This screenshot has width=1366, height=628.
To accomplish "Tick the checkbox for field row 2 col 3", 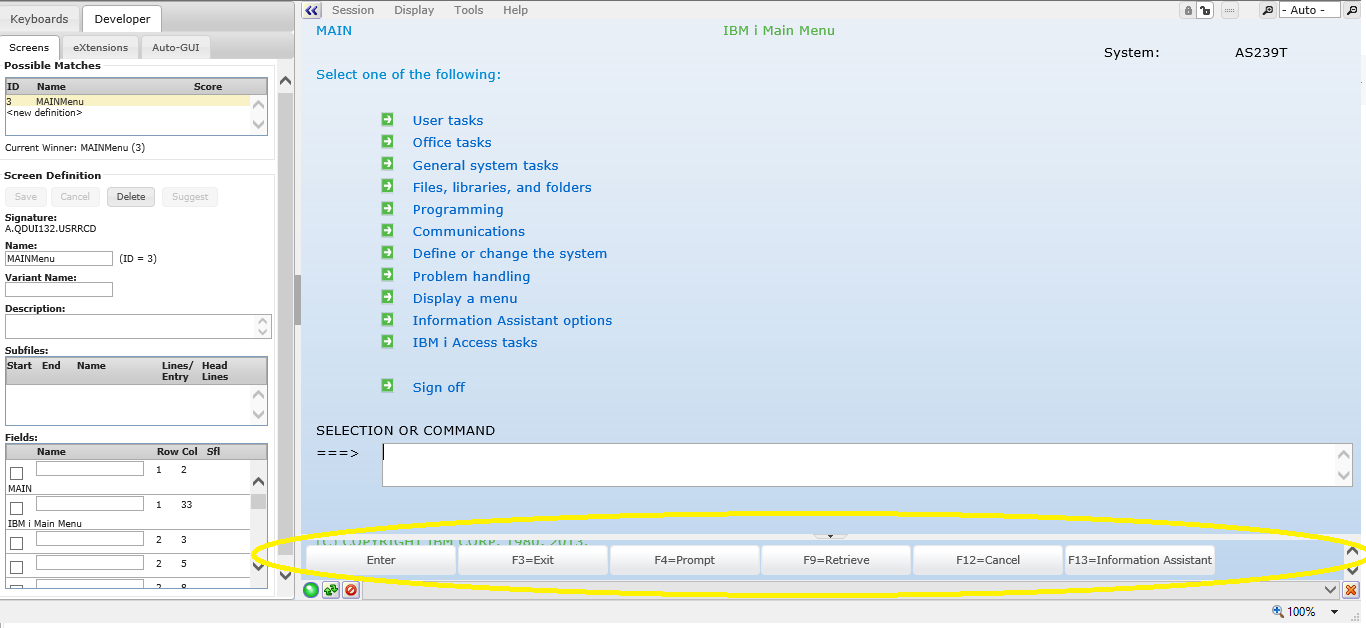I will pos(16,543).
